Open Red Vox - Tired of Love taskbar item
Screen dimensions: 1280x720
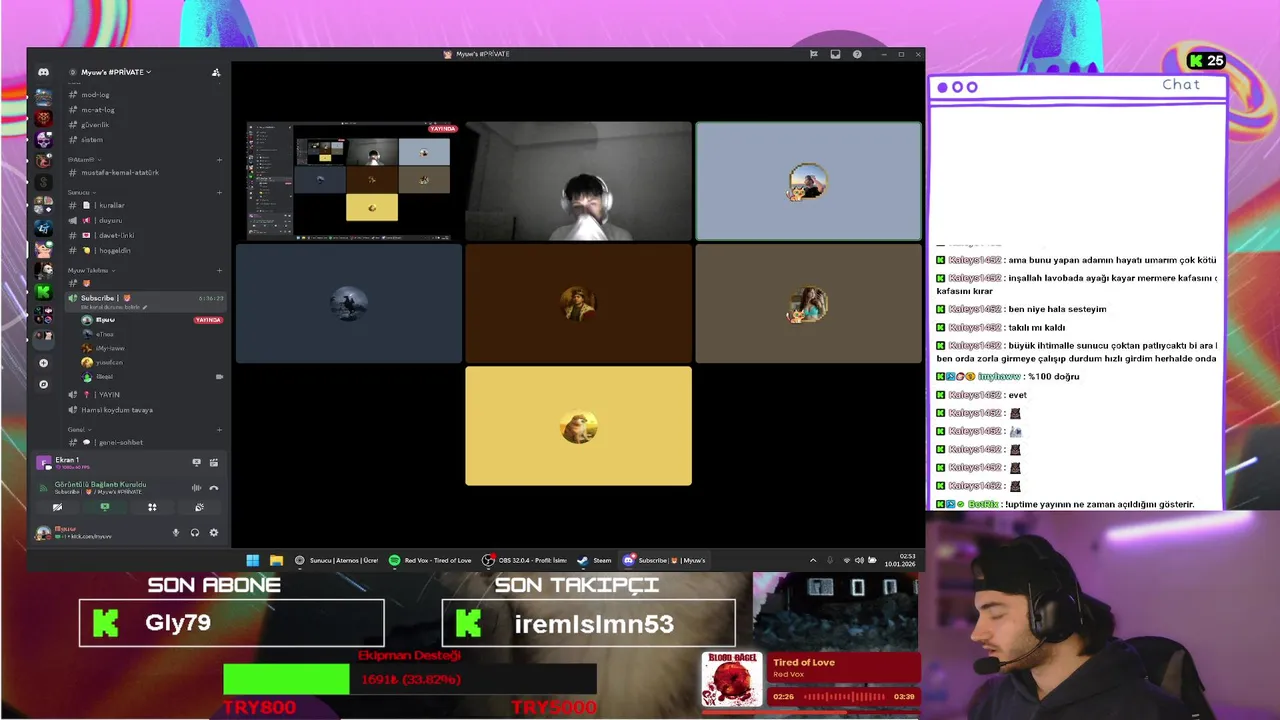pos(430,560)
